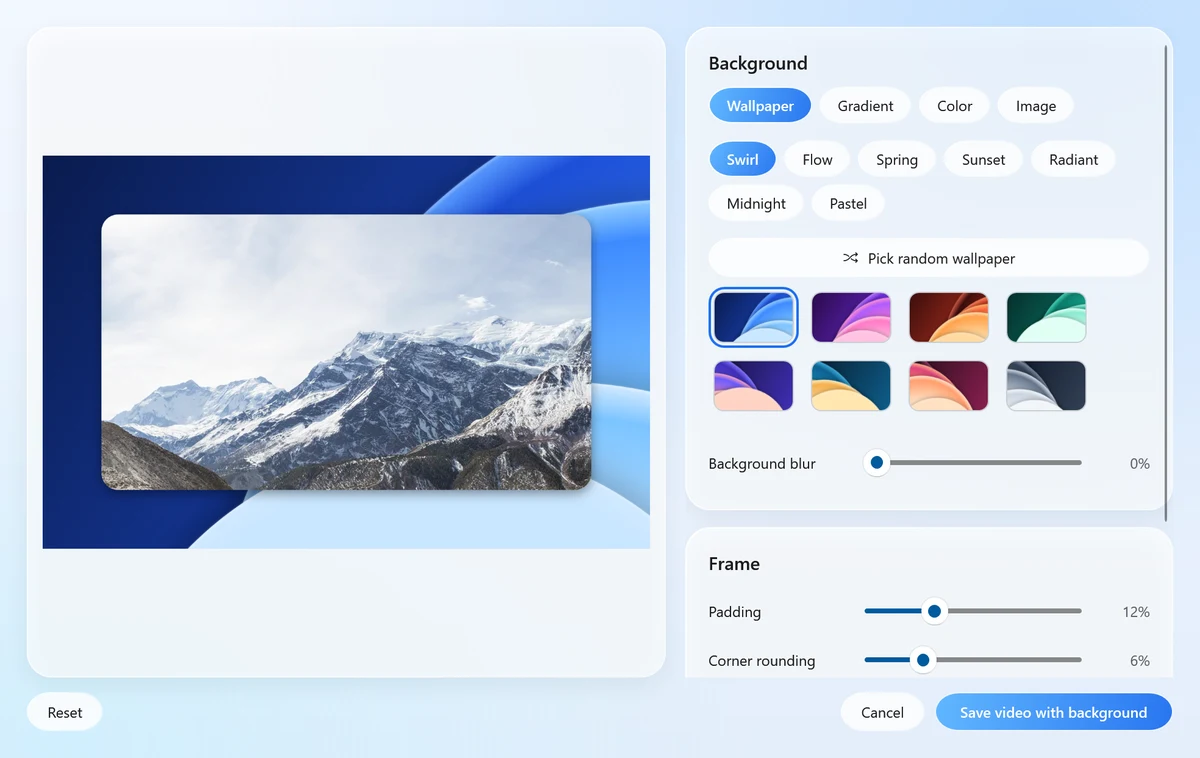Select the dark red and orange swirl thumbnail

(x=949, y=317)
